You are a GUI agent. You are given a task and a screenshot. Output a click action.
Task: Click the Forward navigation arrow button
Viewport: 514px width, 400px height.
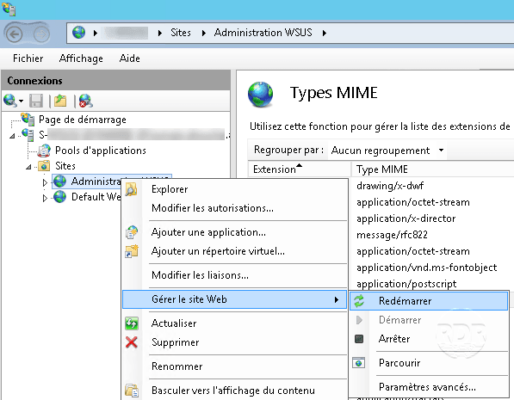pos(41,34)
